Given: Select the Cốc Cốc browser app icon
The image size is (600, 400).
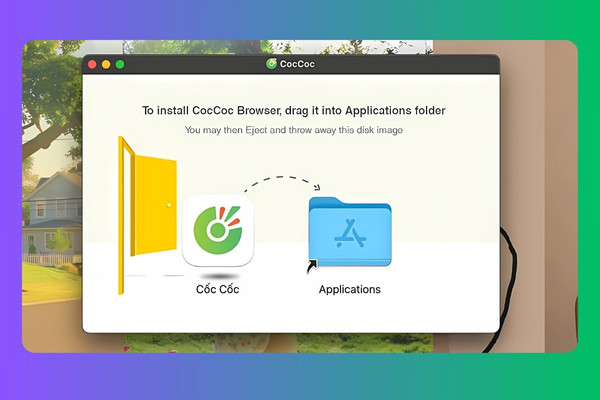Looking at the screenshot, I should pyautogui.click(x=218, y=230).
